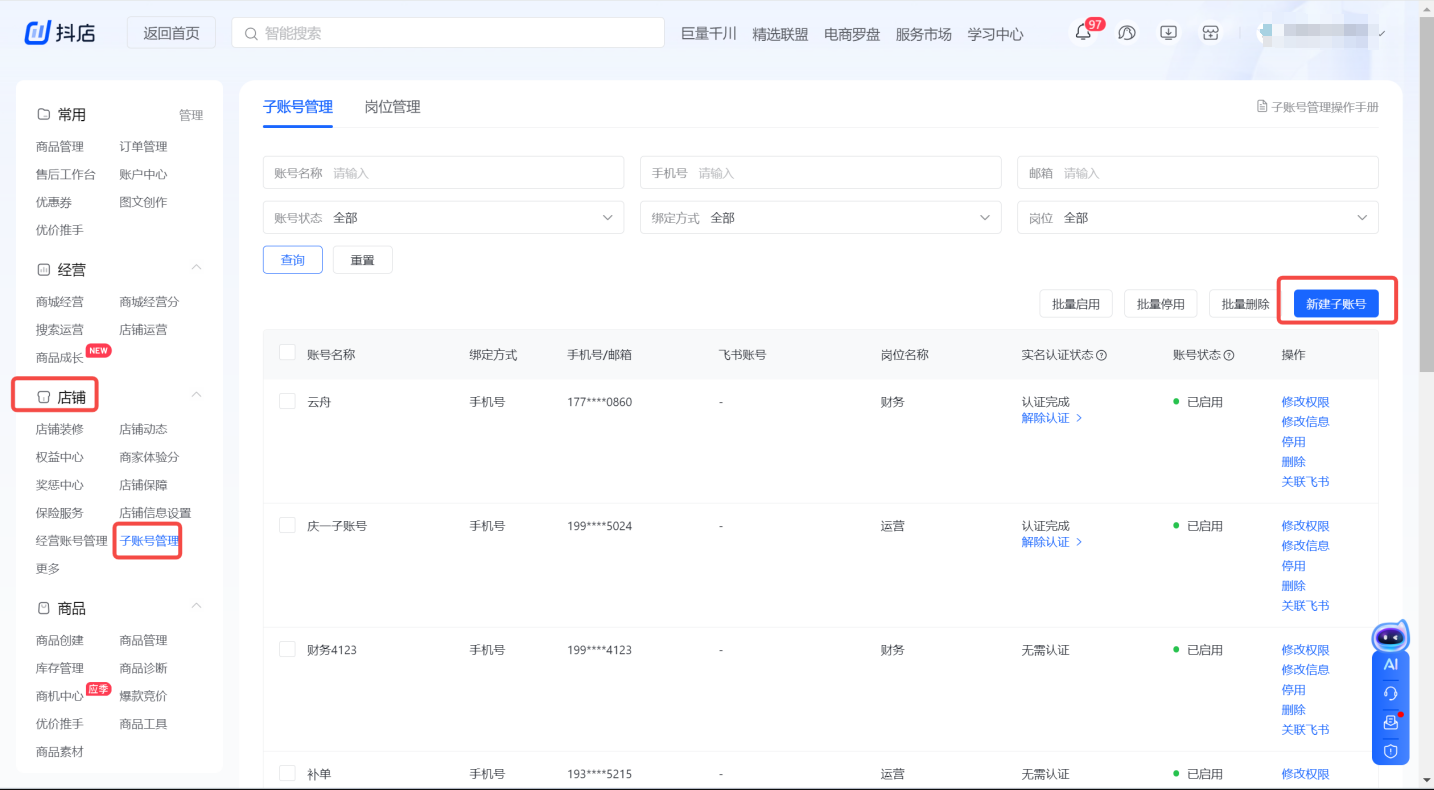The width and height of the screenshot is (1434, 790).
Task: Click the customer service headset in floating bar
Action: point(1390,693)
